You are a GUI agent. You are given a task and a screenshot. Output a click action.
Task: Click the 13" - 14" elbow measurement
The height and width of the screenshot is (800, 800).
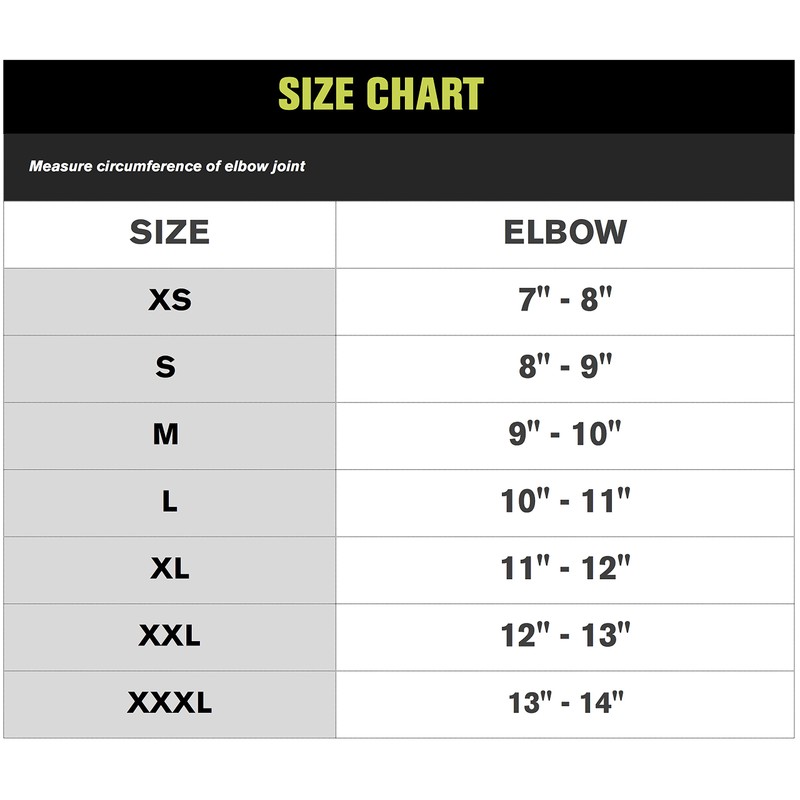pos(565,703)
